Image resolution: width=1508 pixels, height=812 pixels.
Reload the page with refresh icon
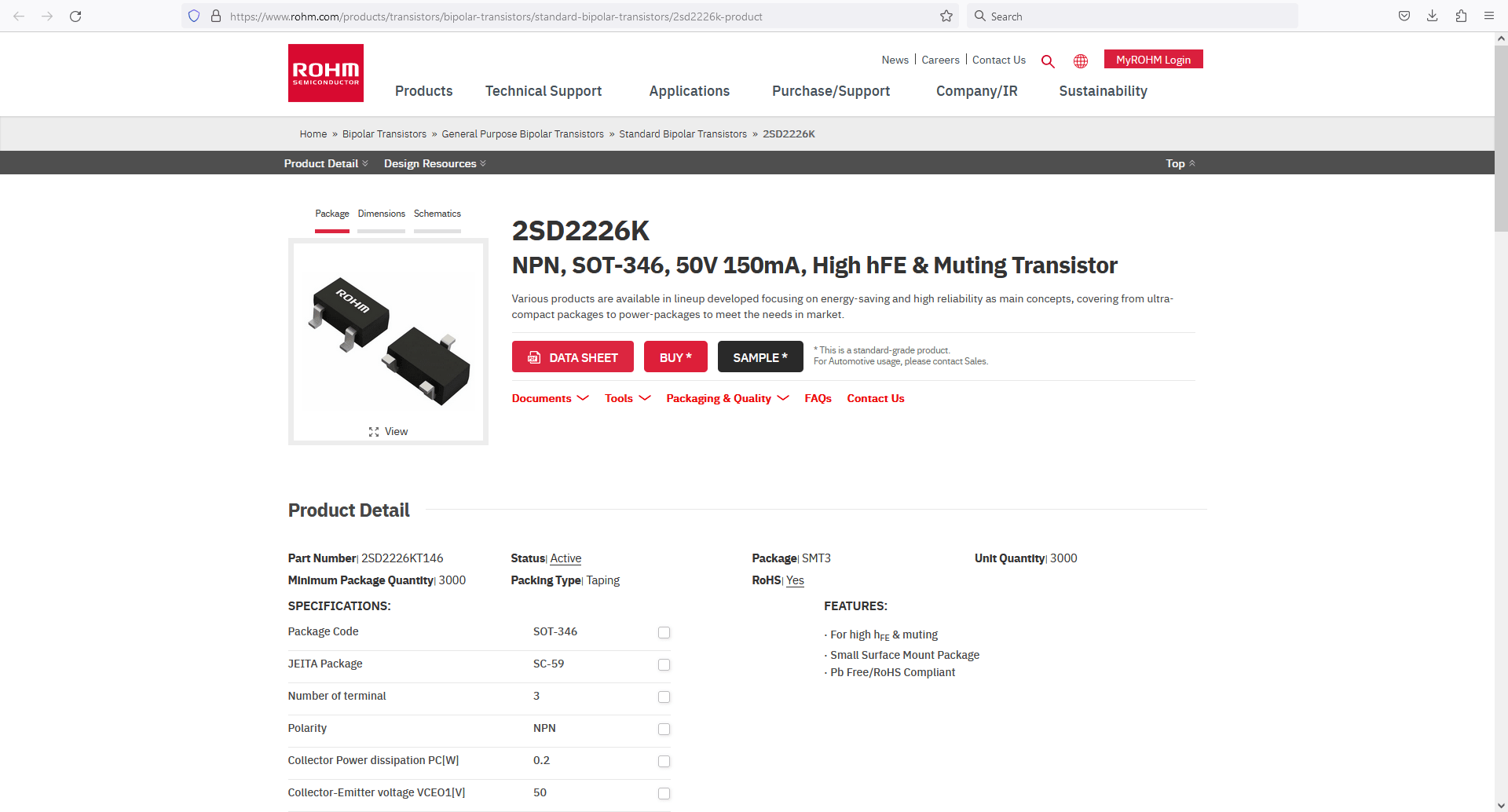pos(75,16)
